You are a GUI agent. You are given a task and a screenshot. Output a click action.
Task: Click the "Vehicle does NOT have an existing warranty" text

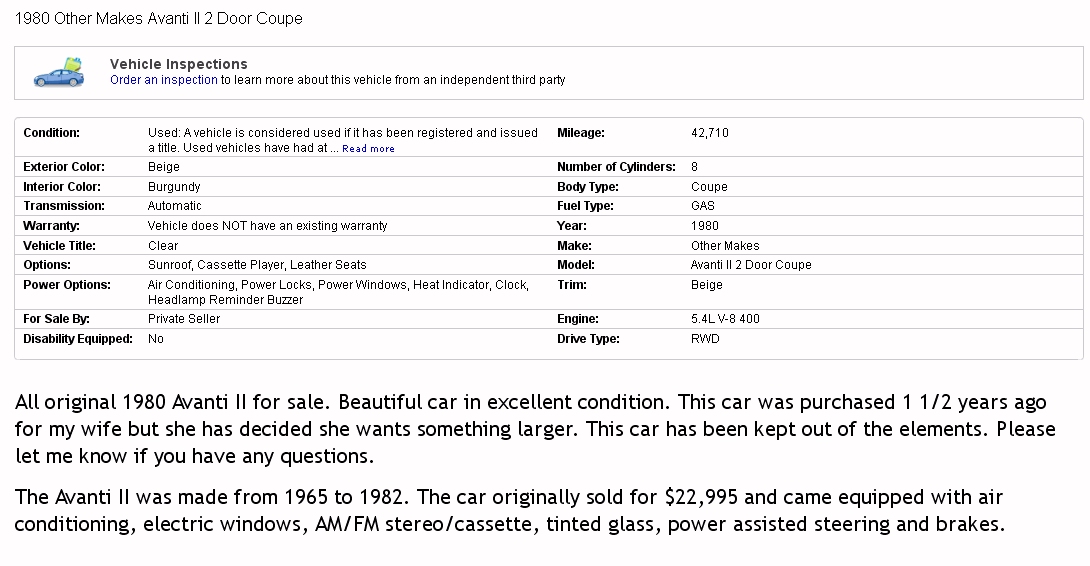click(x=267, y=226)
